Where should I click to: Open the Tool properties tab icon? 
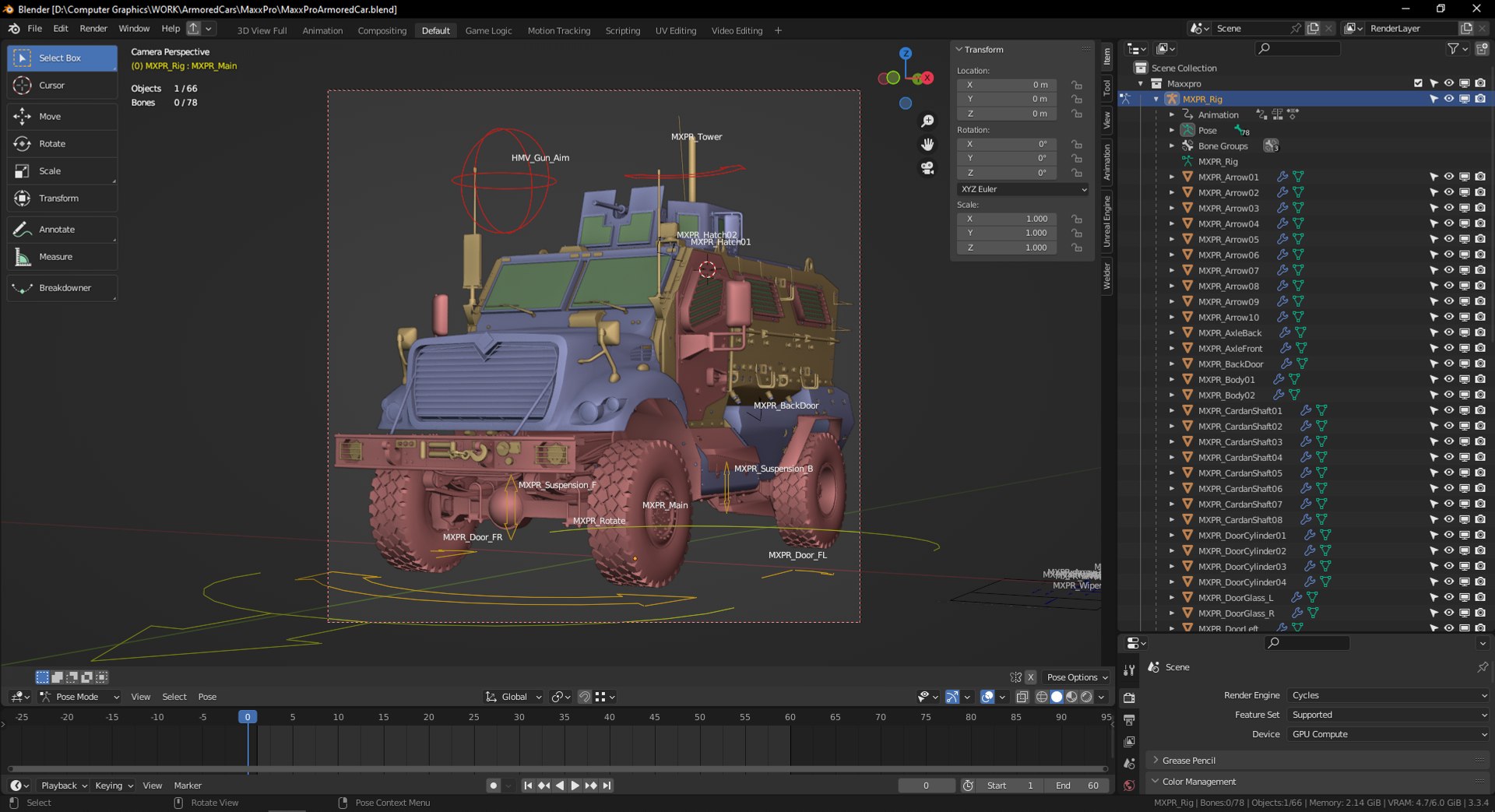point(1129,670)
